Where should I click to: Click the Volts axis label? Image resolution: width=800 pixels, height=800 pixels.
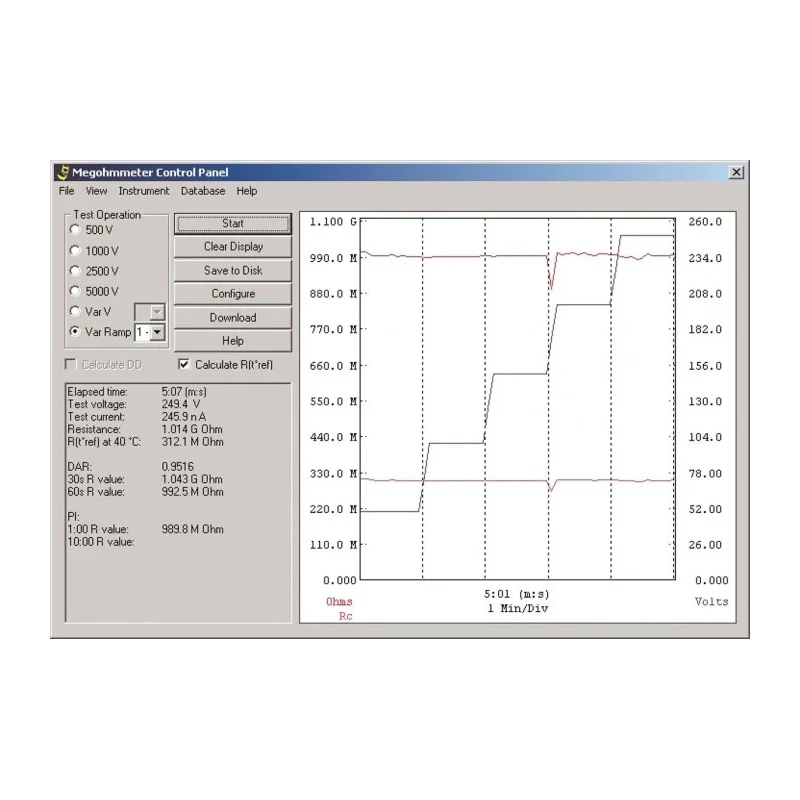pyautogui.click(x=711, y=602)
